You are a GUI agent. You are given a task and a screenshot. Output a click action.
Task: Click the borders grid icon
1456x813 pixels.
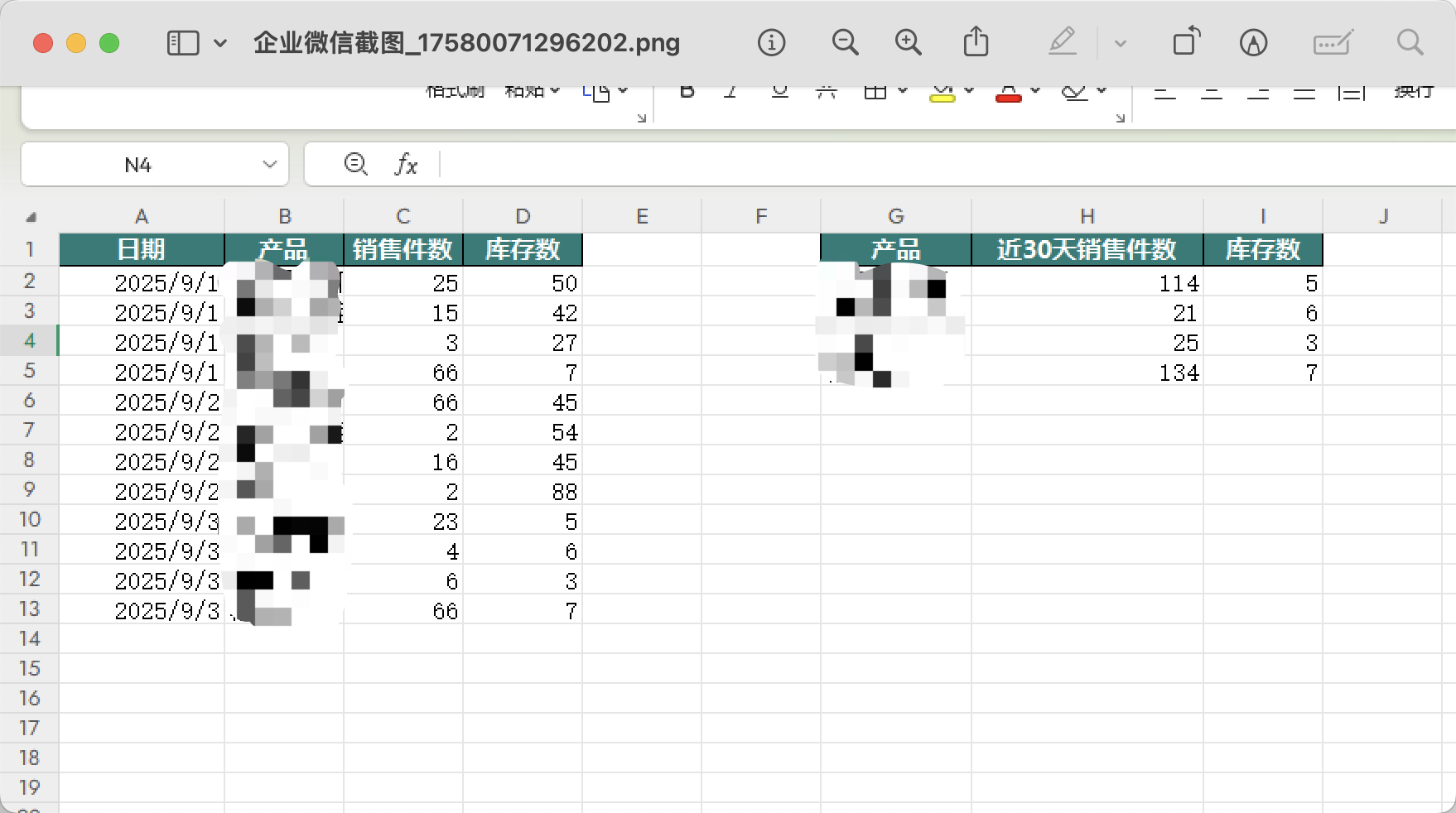(875, 91)
